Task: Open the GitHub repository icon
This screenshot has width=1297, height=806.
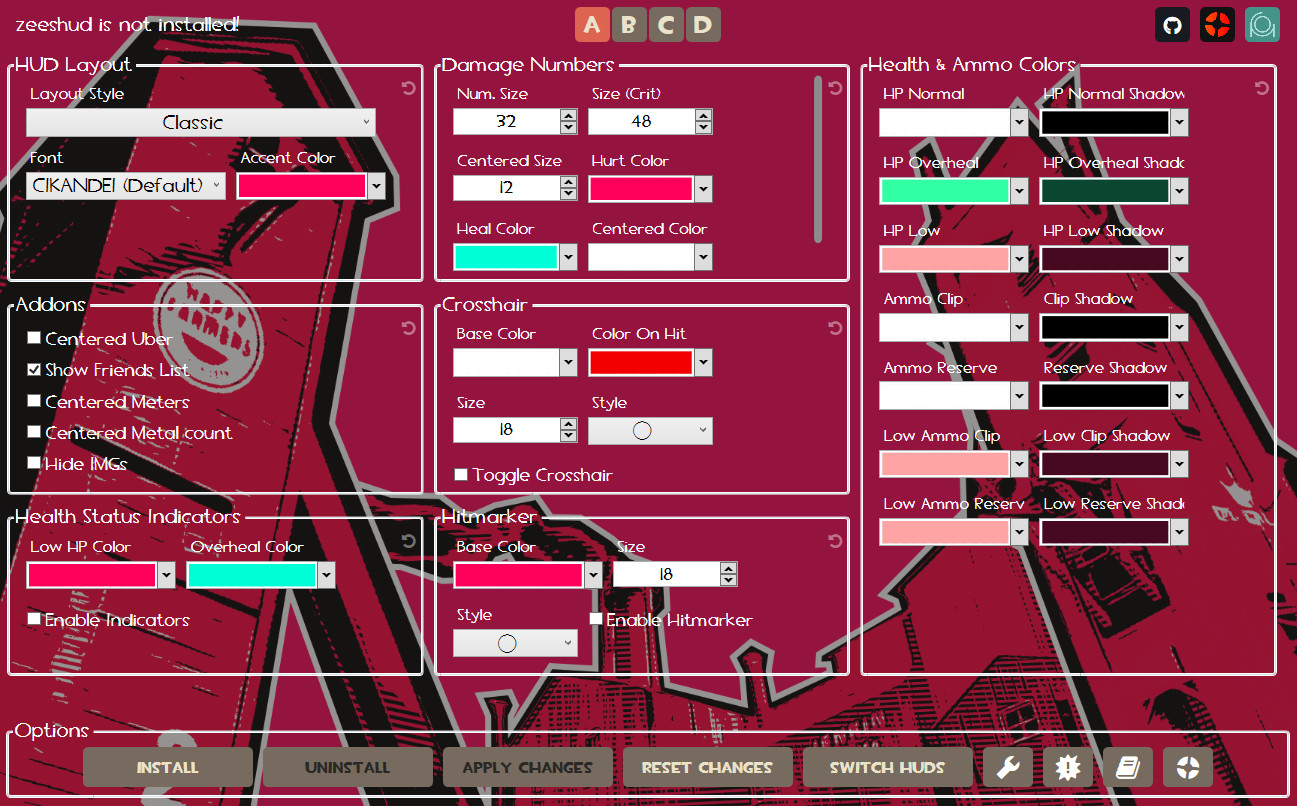Action: (1172, 24)
